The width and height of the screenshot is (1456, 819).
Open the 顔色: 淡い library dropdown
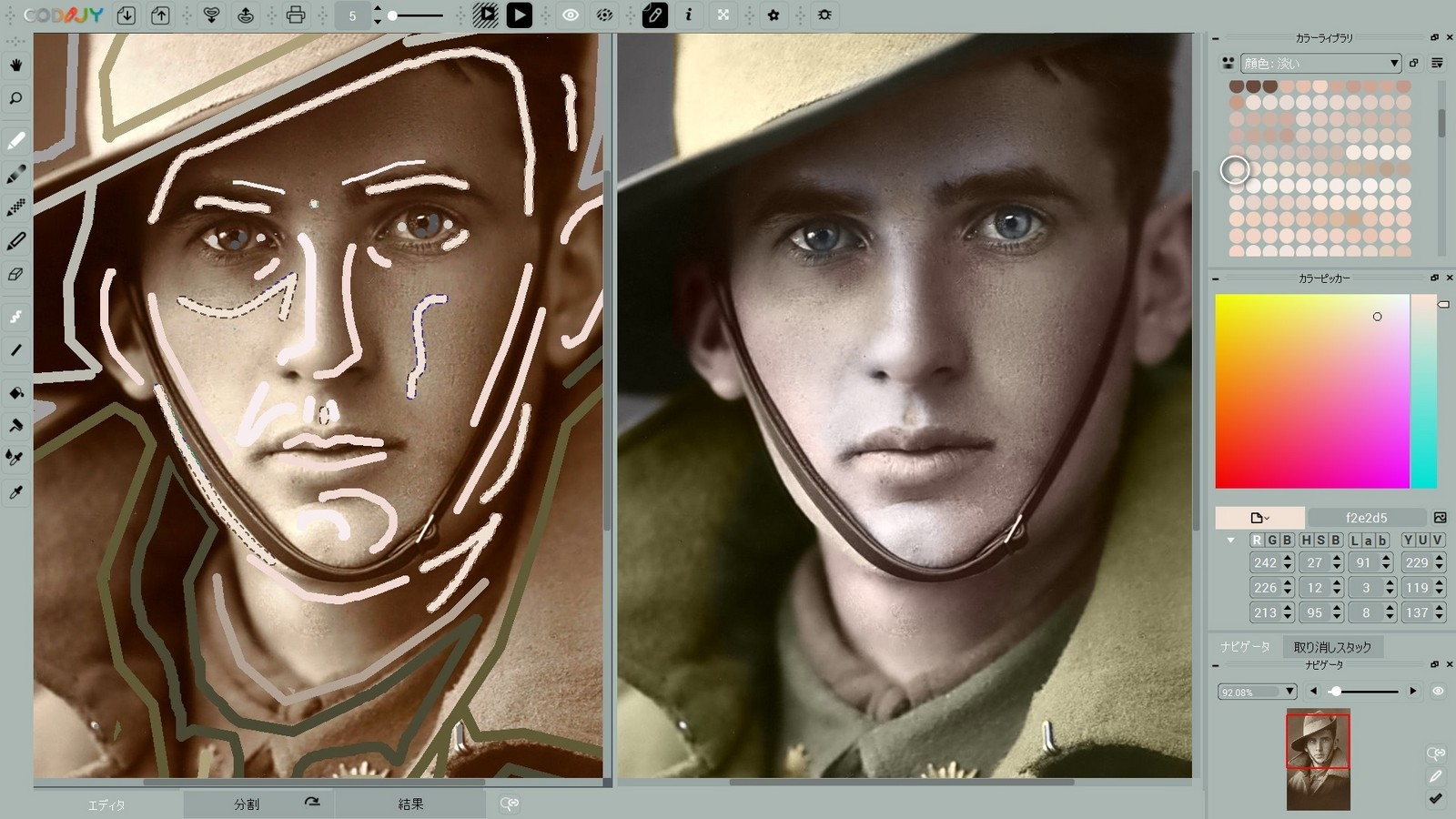click(1320, 63)
